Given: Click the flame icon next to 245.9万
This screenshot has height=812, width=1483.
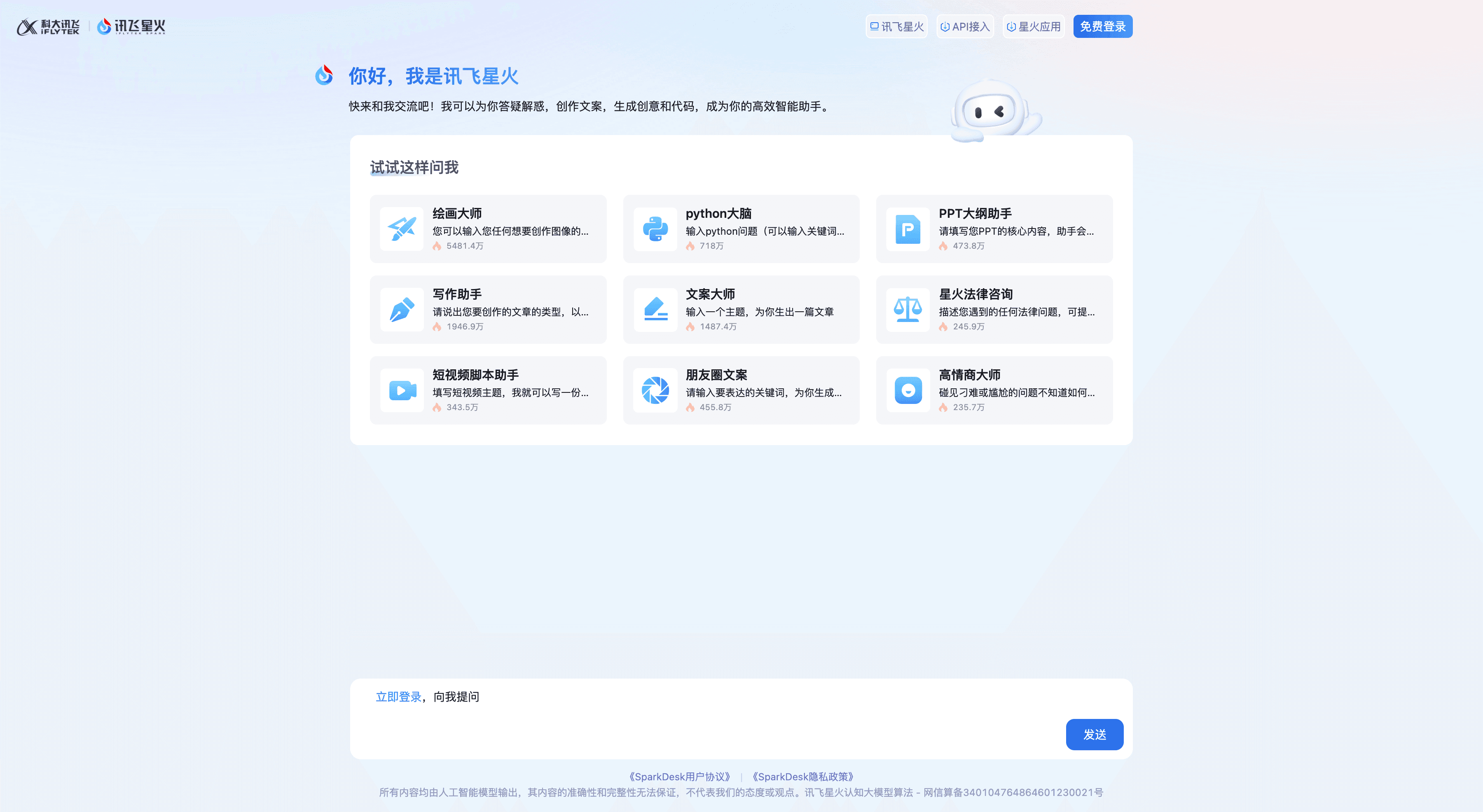Looking at the screenshot, I should tap(943, 326).
